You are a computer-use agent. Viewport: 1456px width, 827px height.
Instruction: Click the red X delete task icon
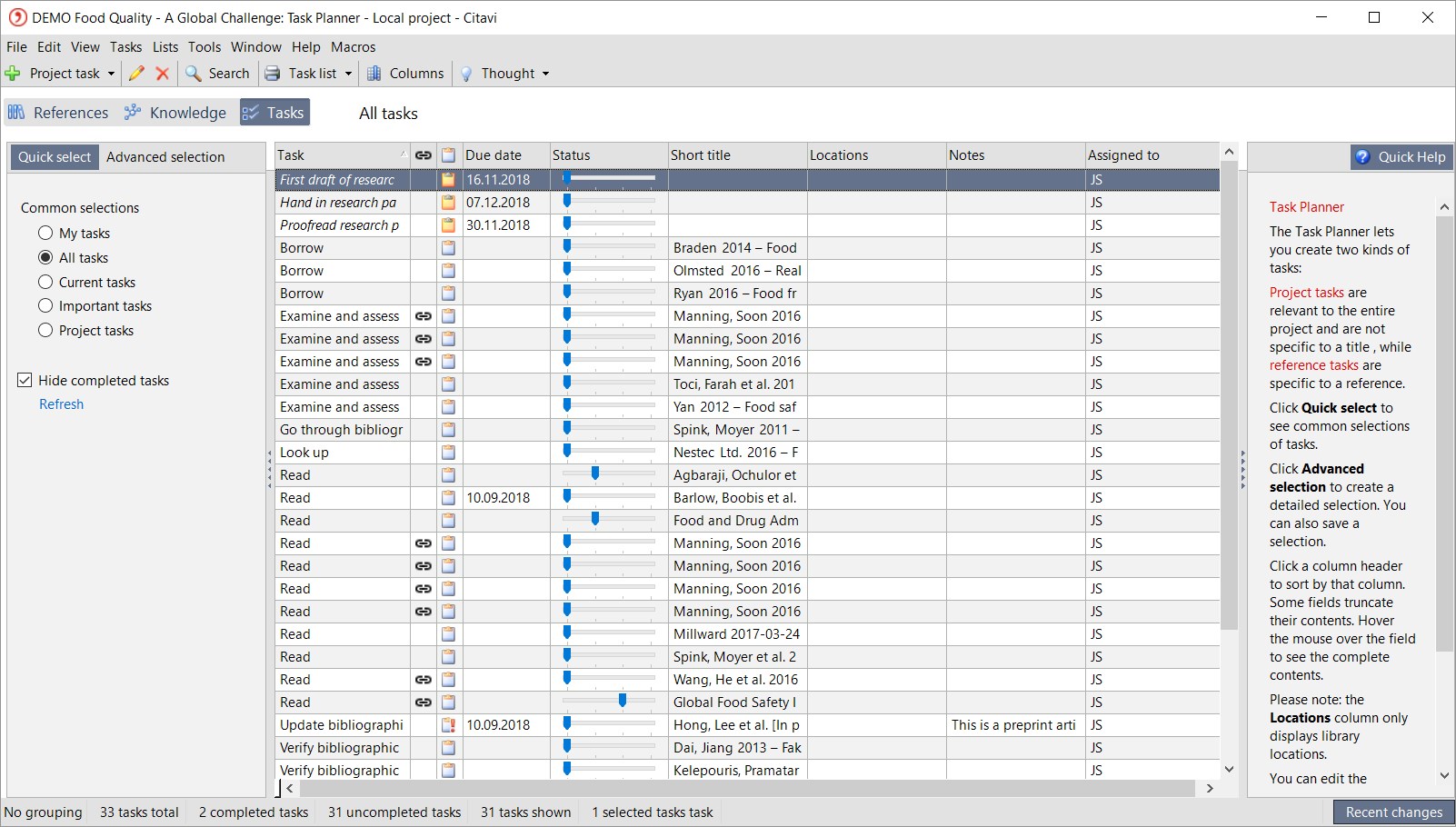pos(163,74)
